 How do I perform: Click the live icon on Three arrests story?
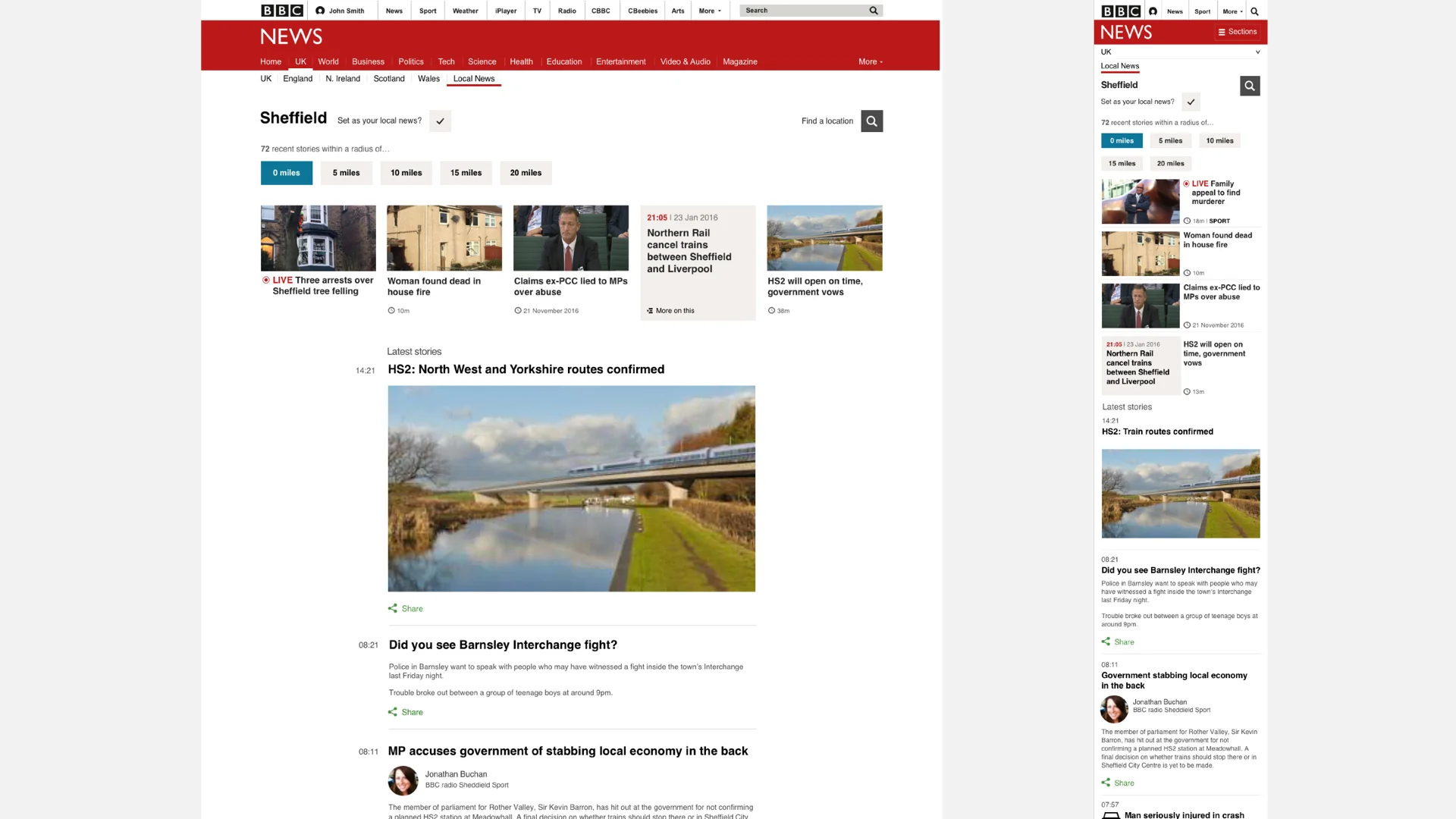pyautogui.click(x=266, y=280)
